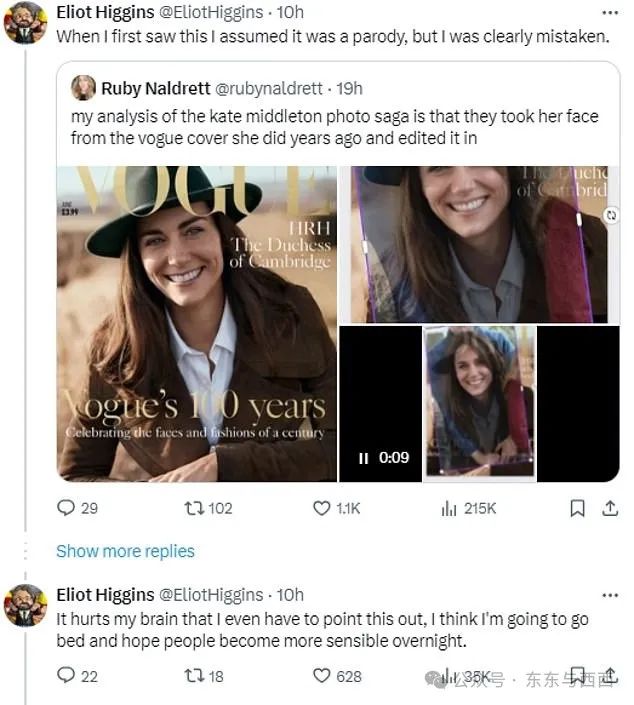Bookmark the first Eliot Higgins tweet
Viewport: 634px width, 705px height.
pyautogui.click(x=577, y=508)
